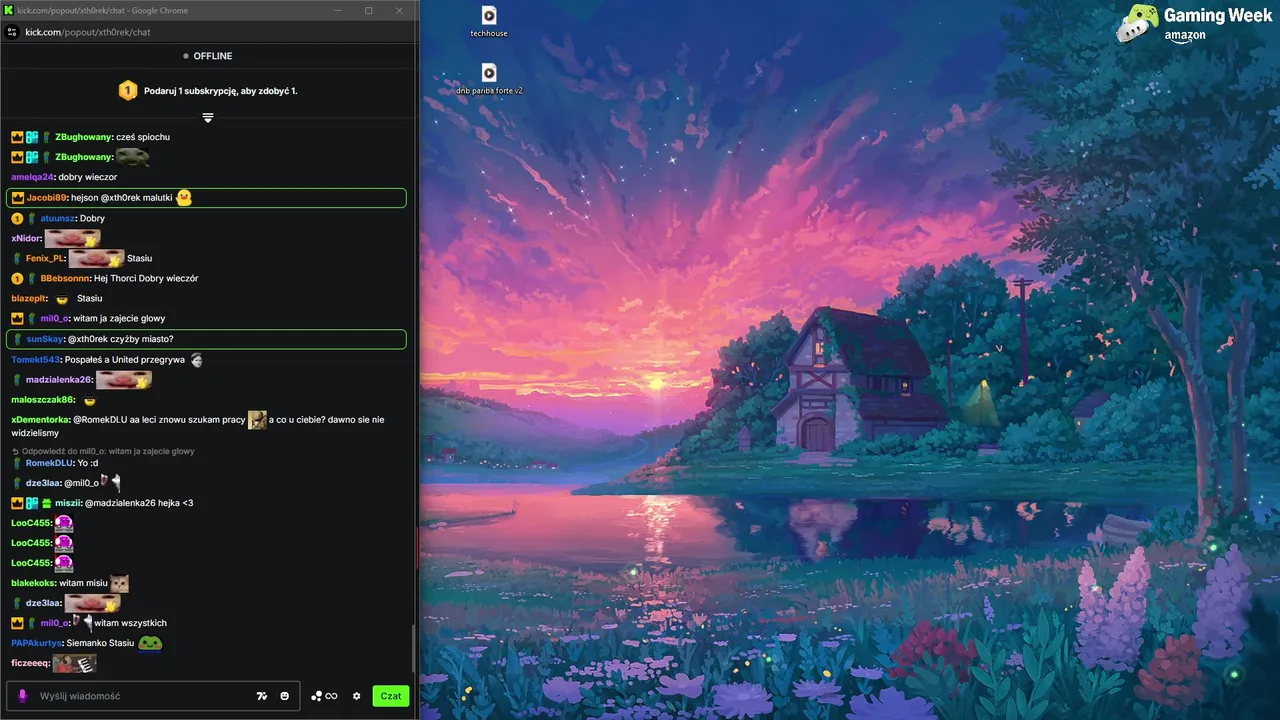Click the last LooC455 purple emote
Screen dimensions: 1280x720
coord(64,563)
